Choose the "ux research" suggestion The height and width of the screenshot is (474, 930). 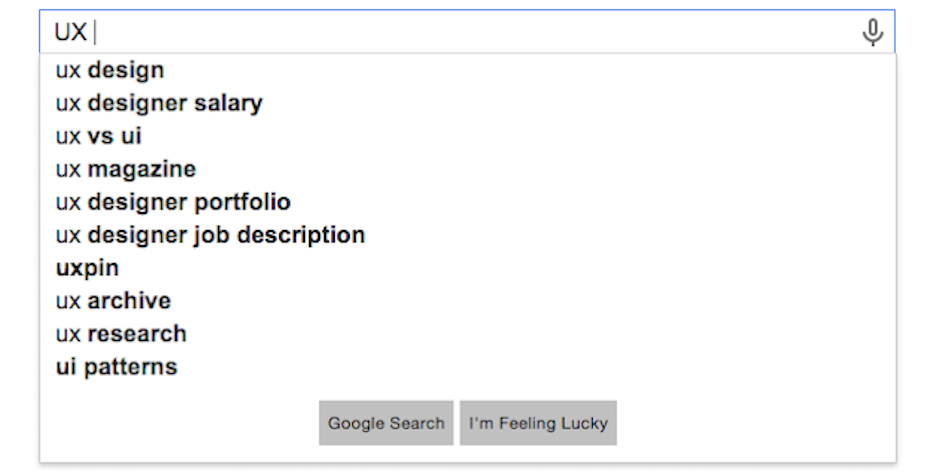[121, 334]
